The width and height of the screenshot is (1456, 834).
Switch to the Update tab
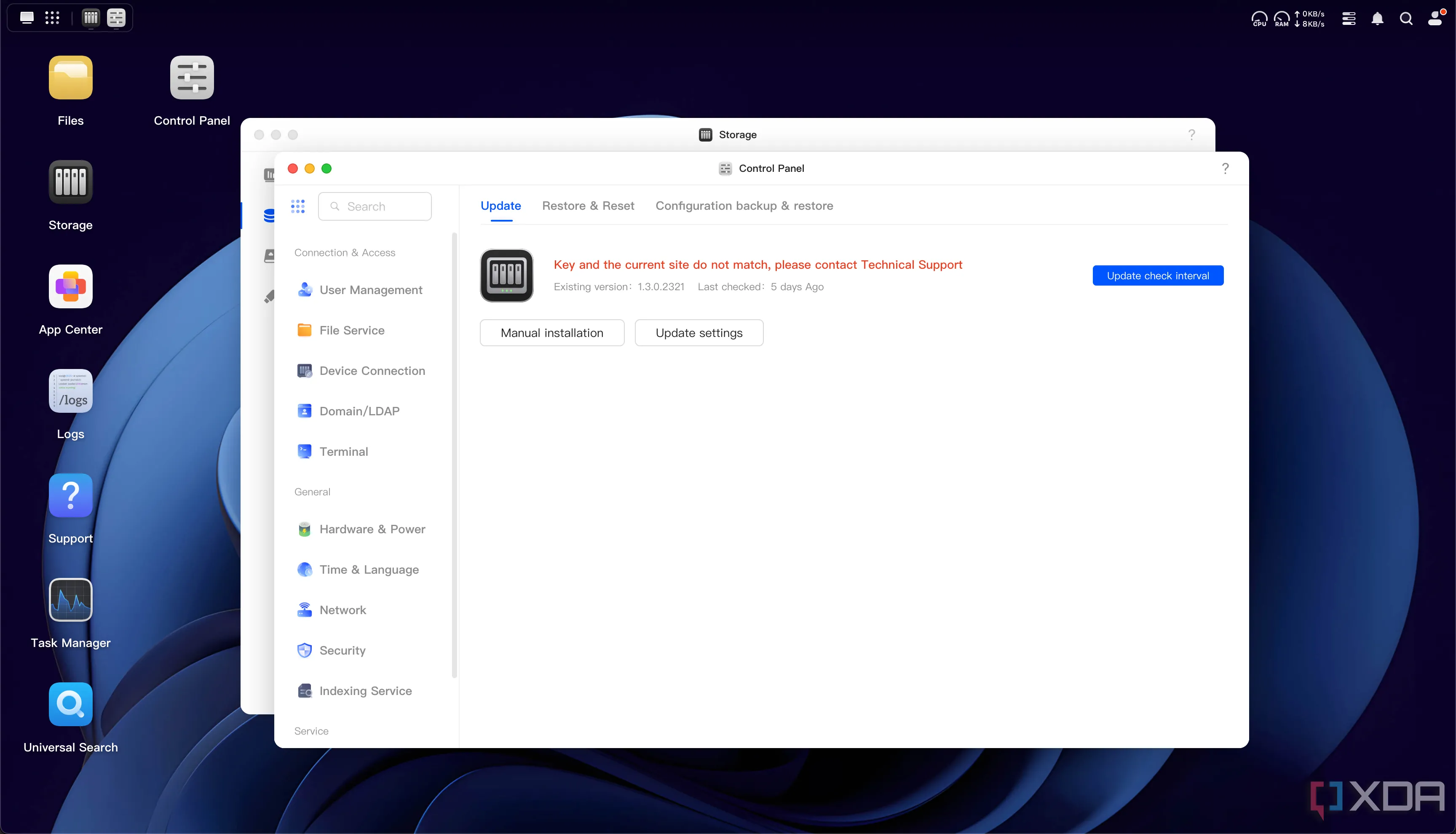(x=500, y=206)
